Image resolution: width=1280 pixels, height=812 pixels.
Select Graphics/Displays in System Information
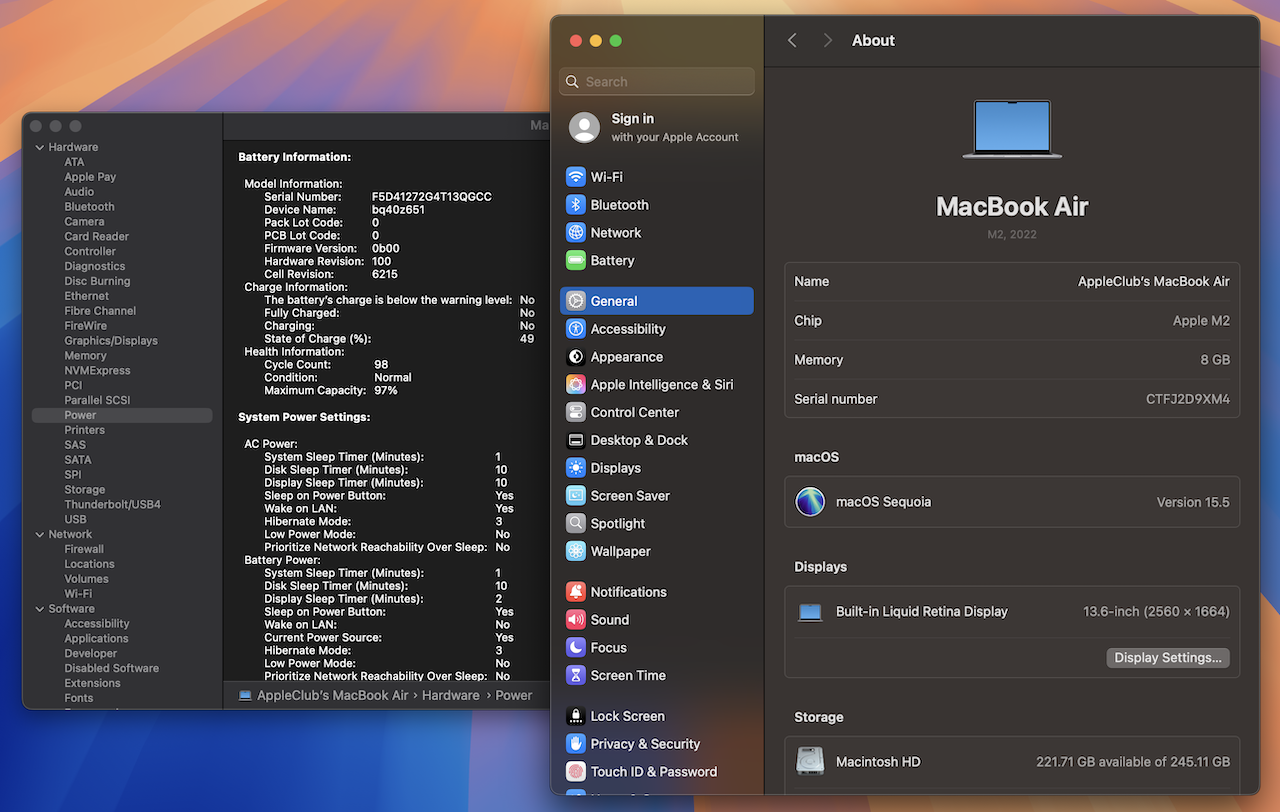point(111,341)
